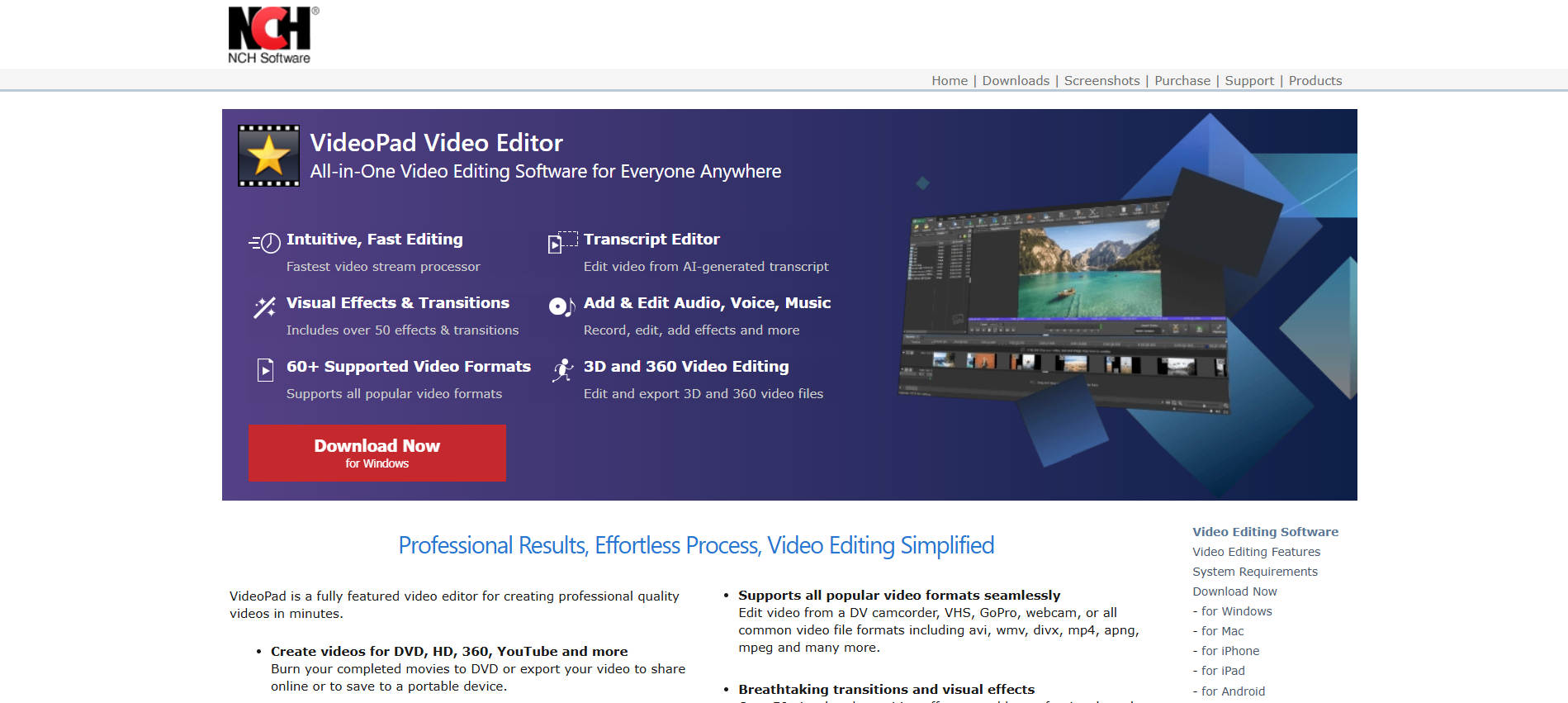This screenshot has width=1568, height=703.
Task: Choose the for Mac download link
Action: point(1222,631)
